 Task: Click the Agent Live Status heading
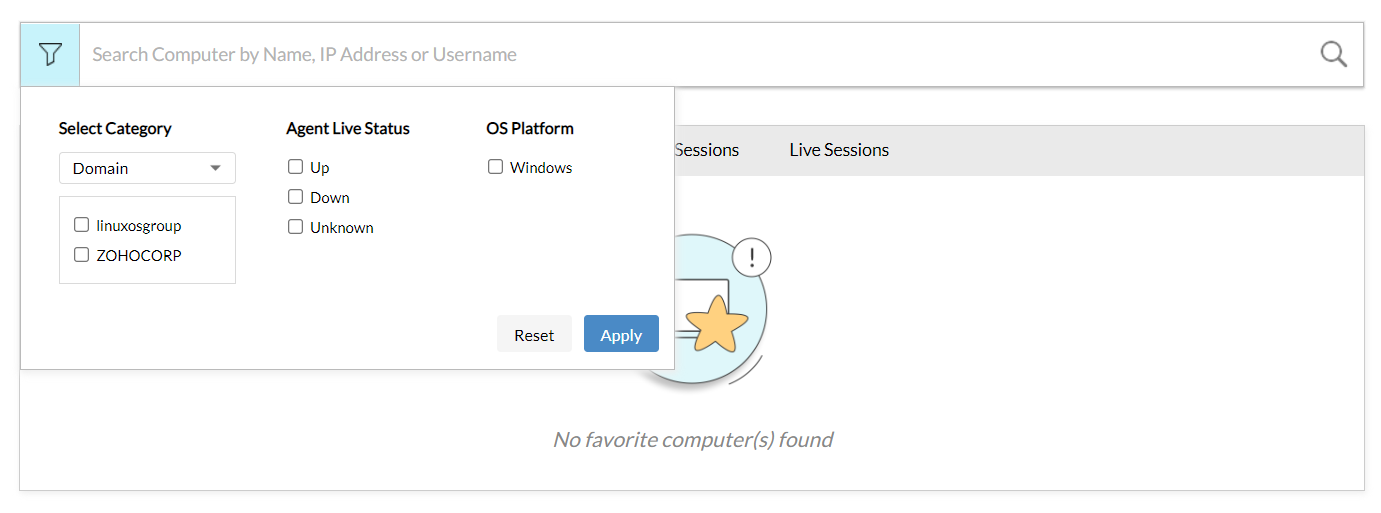(348, 128)
